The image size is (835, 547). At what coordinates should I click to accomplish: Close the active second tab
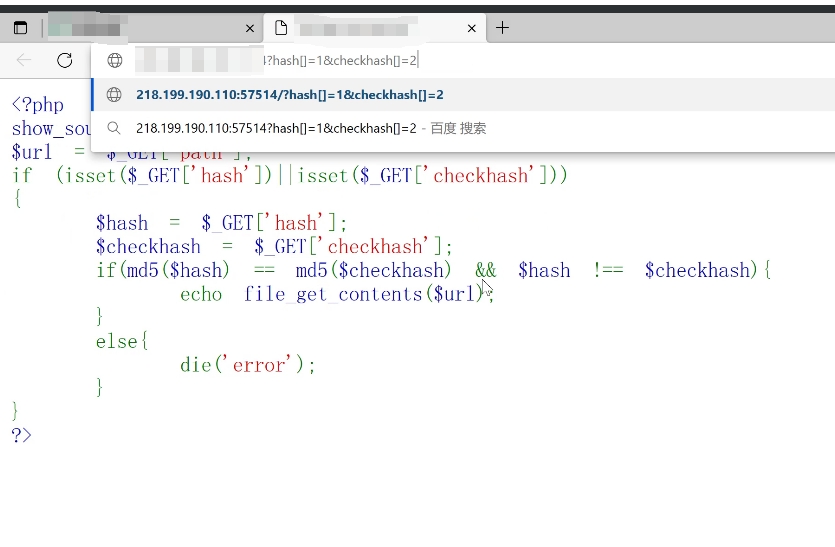pyautogui.click(x=471, y=29)
